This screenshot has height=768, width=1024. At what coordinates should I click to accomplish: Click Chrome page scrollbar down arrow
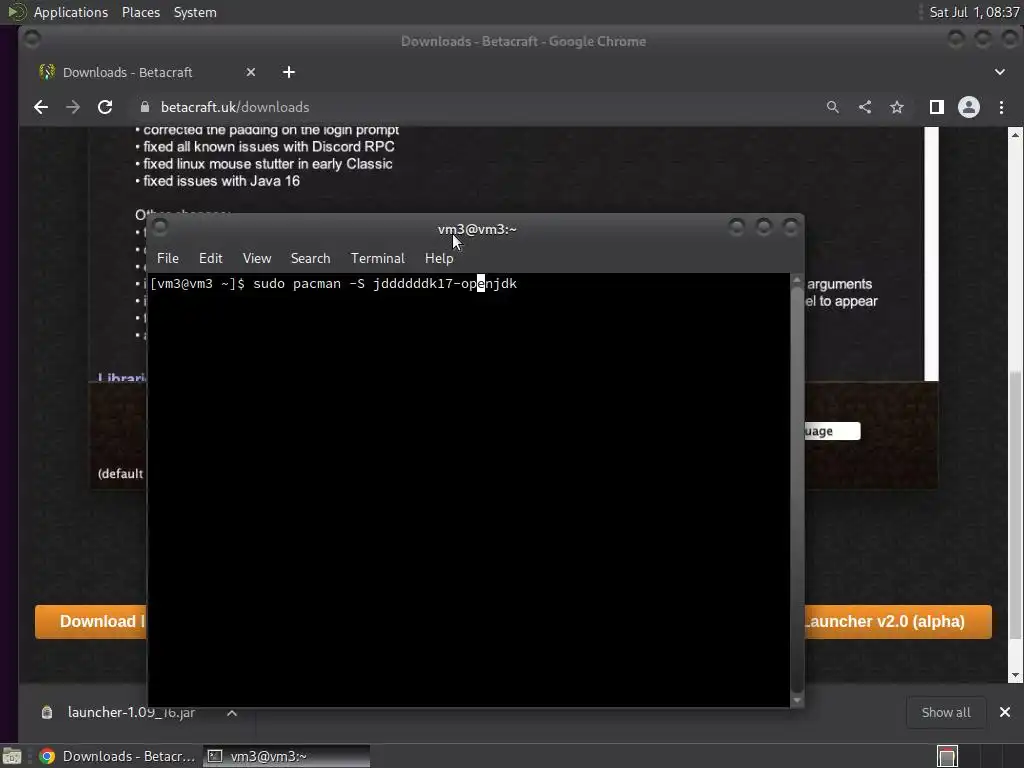[1015, 675]
